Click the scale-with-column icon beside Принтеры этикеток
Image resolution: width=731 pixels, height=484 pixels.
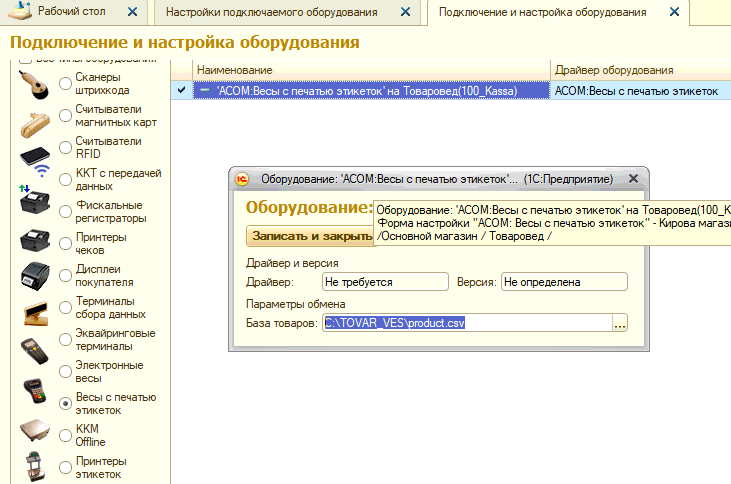coord(35,466)
